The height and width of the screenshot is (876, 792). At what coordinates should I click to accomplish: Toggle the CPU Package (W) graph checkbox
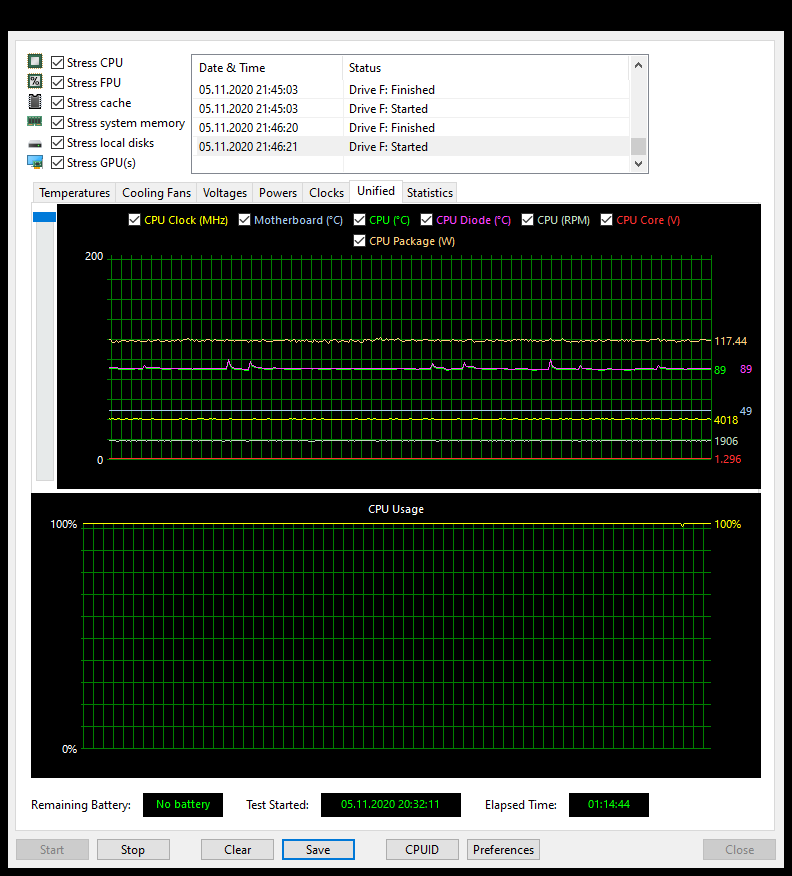pos(359,241)
